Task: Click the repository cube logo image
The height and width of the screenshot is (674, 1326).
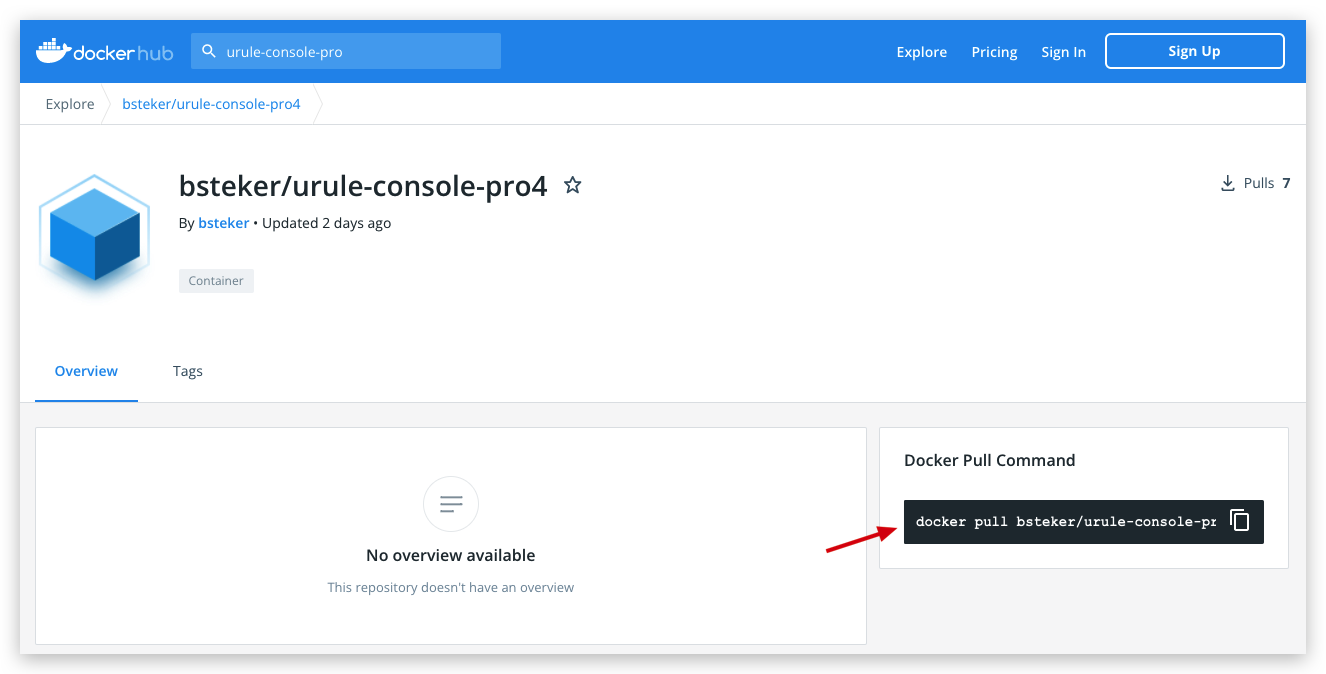Action: [x=93, y=237]
